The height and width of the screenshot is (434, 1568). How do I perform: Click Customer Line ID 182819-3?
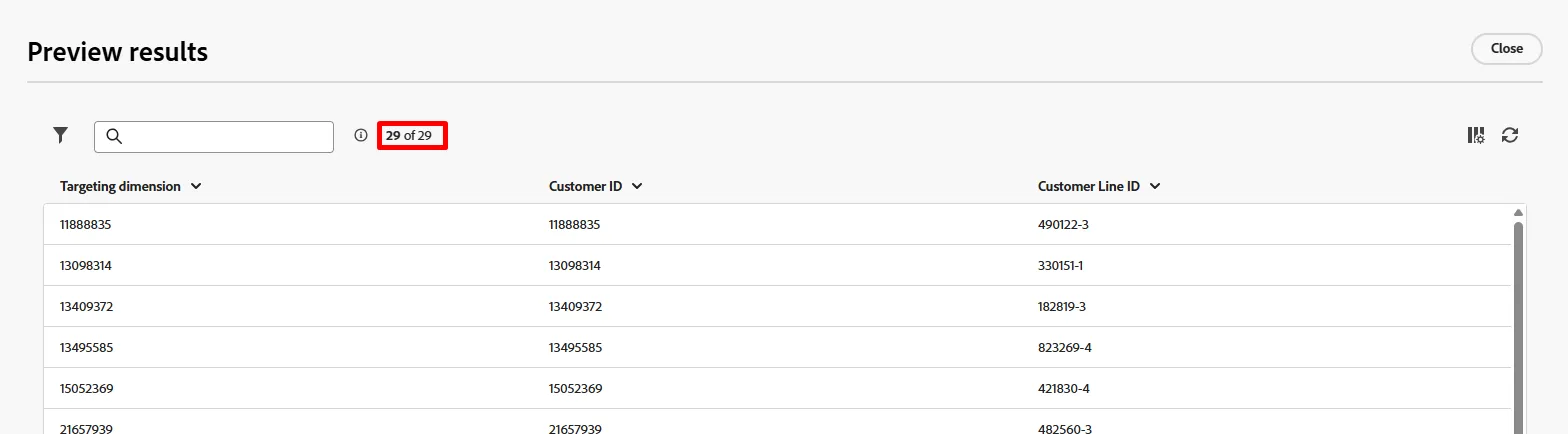pos(1062,307)
